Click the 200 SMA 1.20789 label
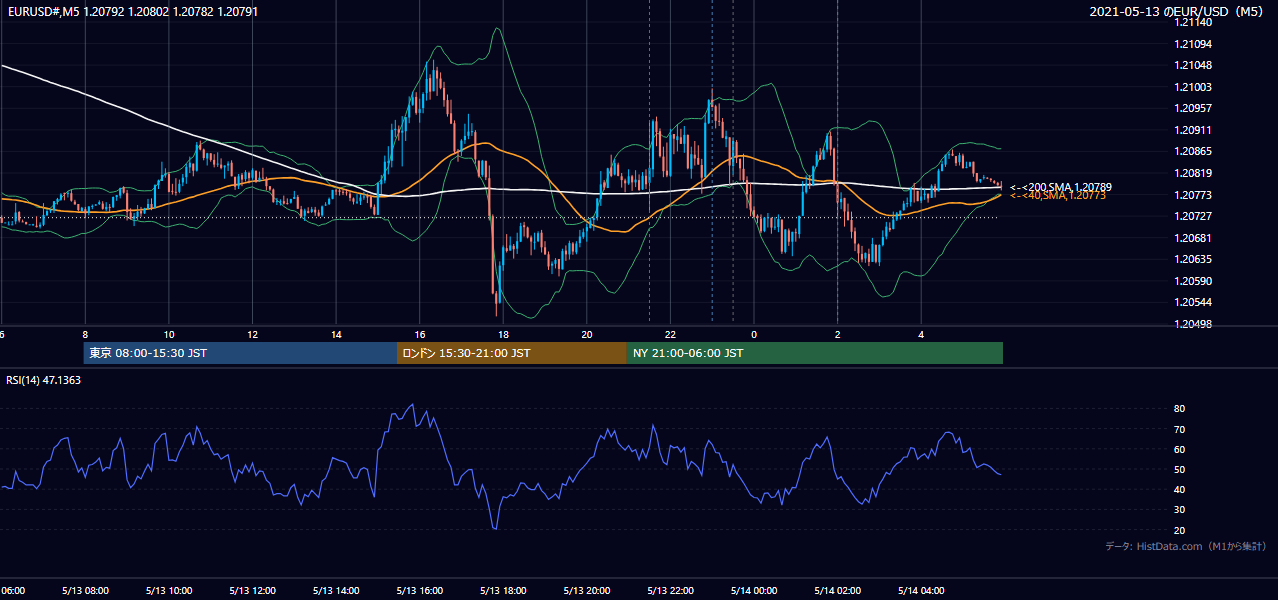 [x=1061, y=187]
